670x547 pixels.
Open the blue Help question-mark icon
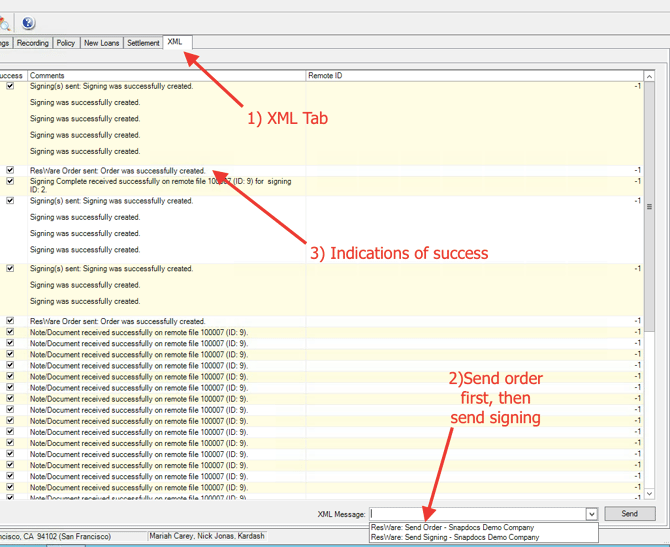(28, 23)
